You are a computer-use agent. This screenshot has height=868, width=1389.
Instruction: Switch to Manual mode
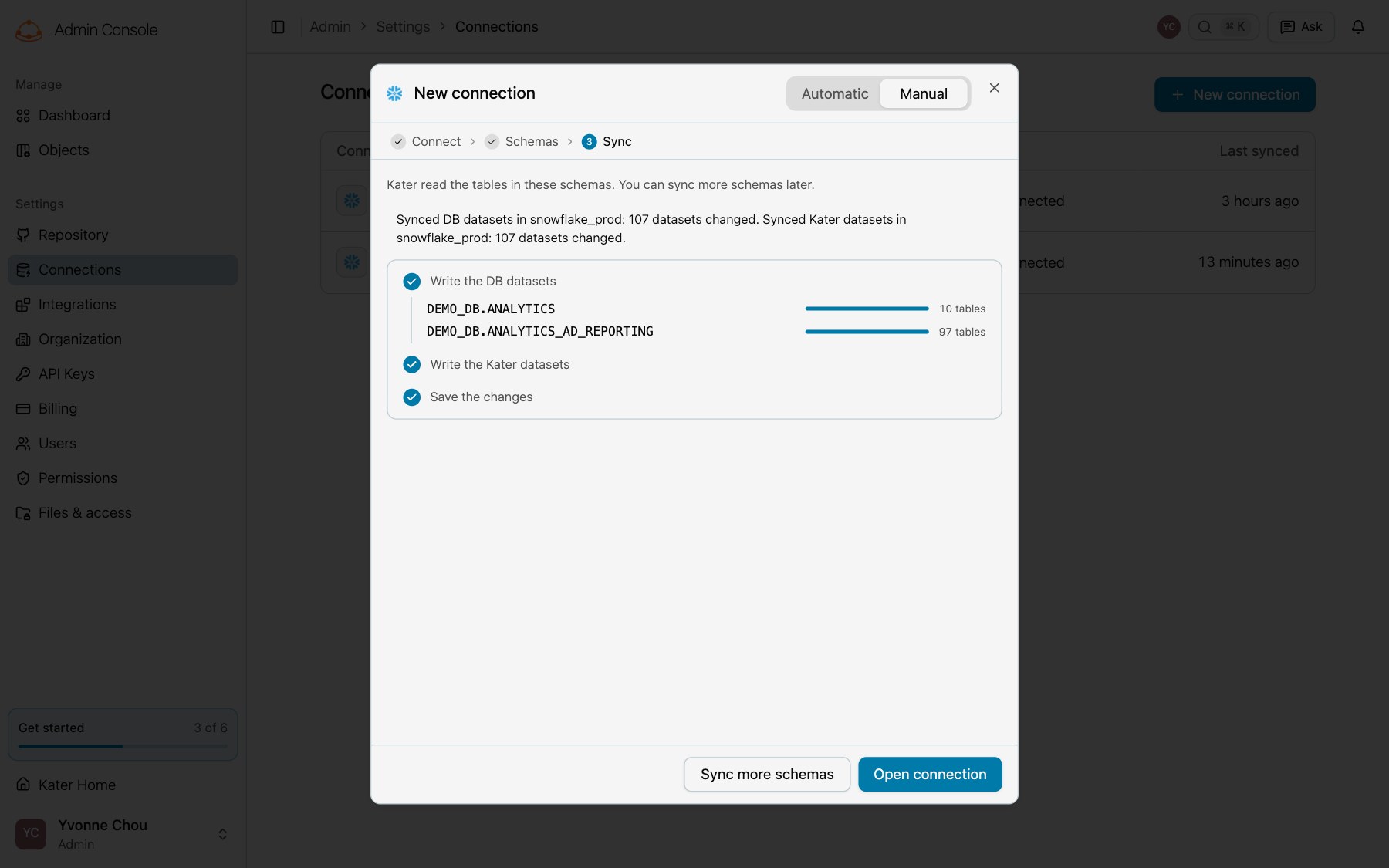tap(924, 93)
